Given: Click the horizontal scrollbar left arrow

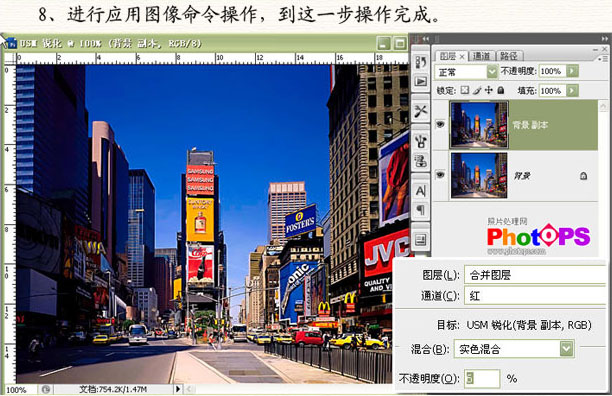Looking at the screenshot, I should [190, 389].
